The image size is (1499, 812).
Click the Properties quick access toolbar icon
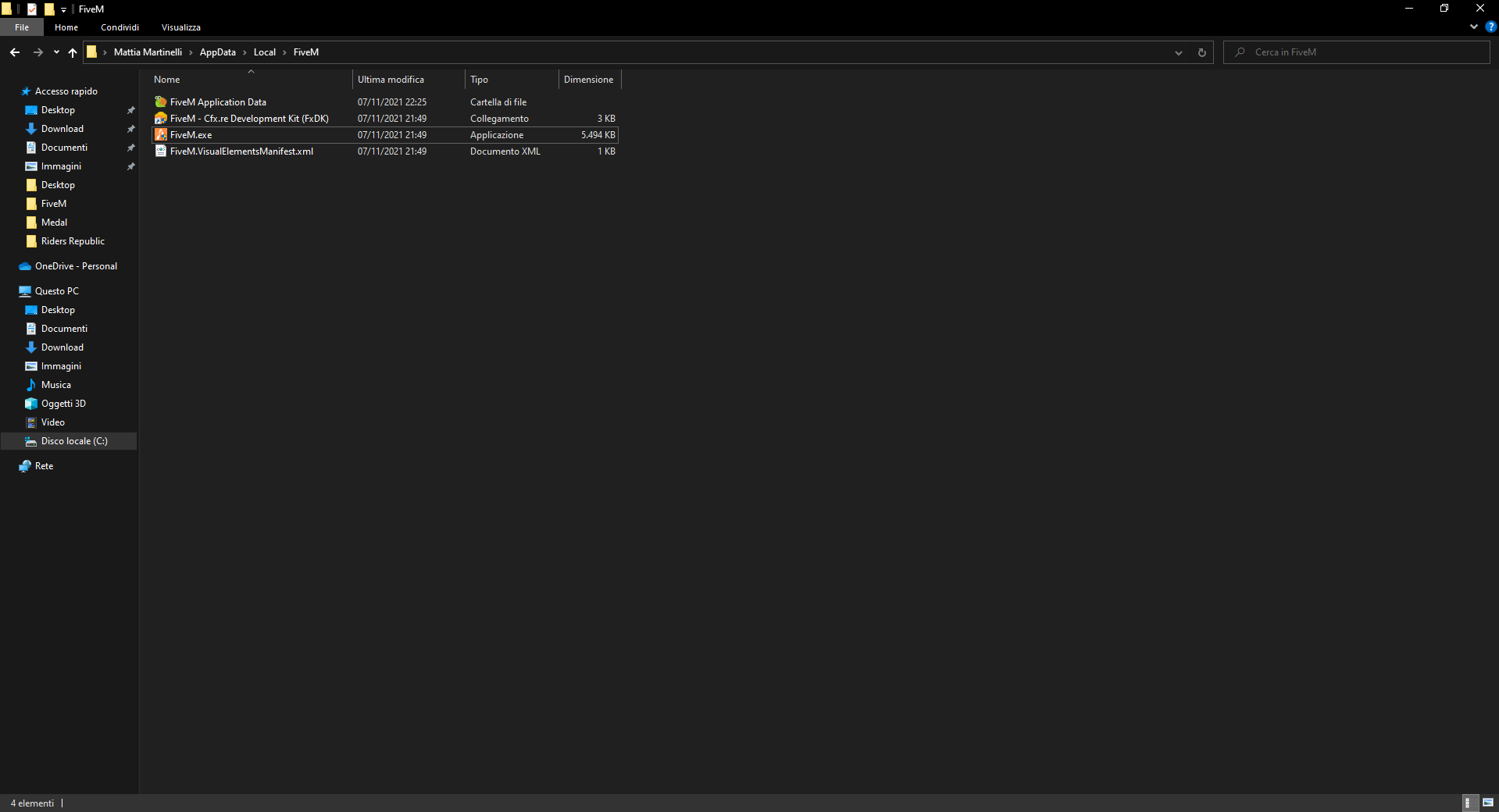pyautogui.click(x=32, y=9)
